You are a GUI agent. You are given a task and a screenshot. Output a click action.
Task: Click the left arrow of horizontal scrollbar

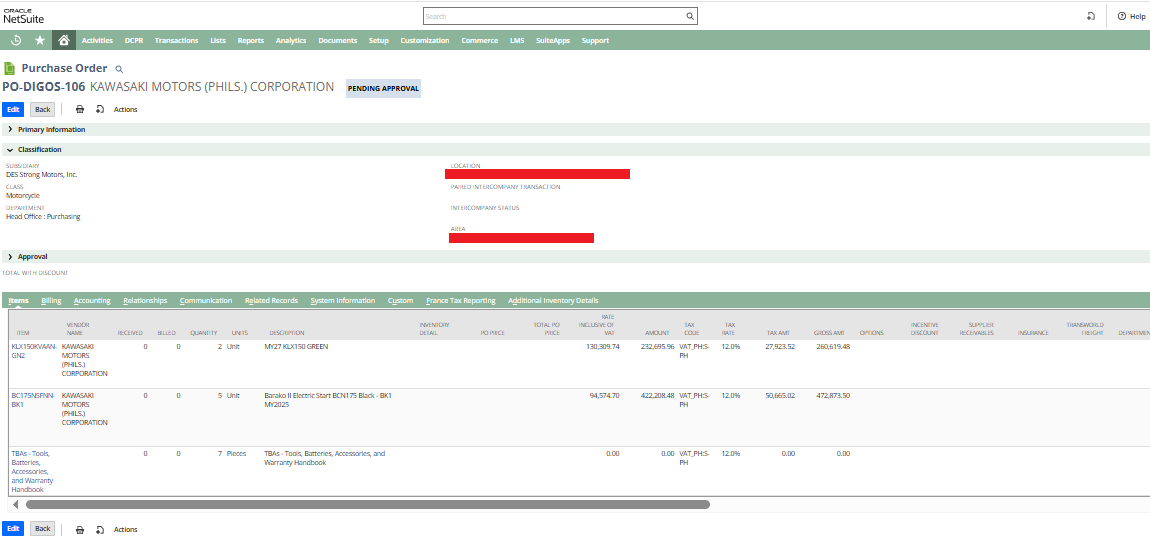click(x=16, y=505)
